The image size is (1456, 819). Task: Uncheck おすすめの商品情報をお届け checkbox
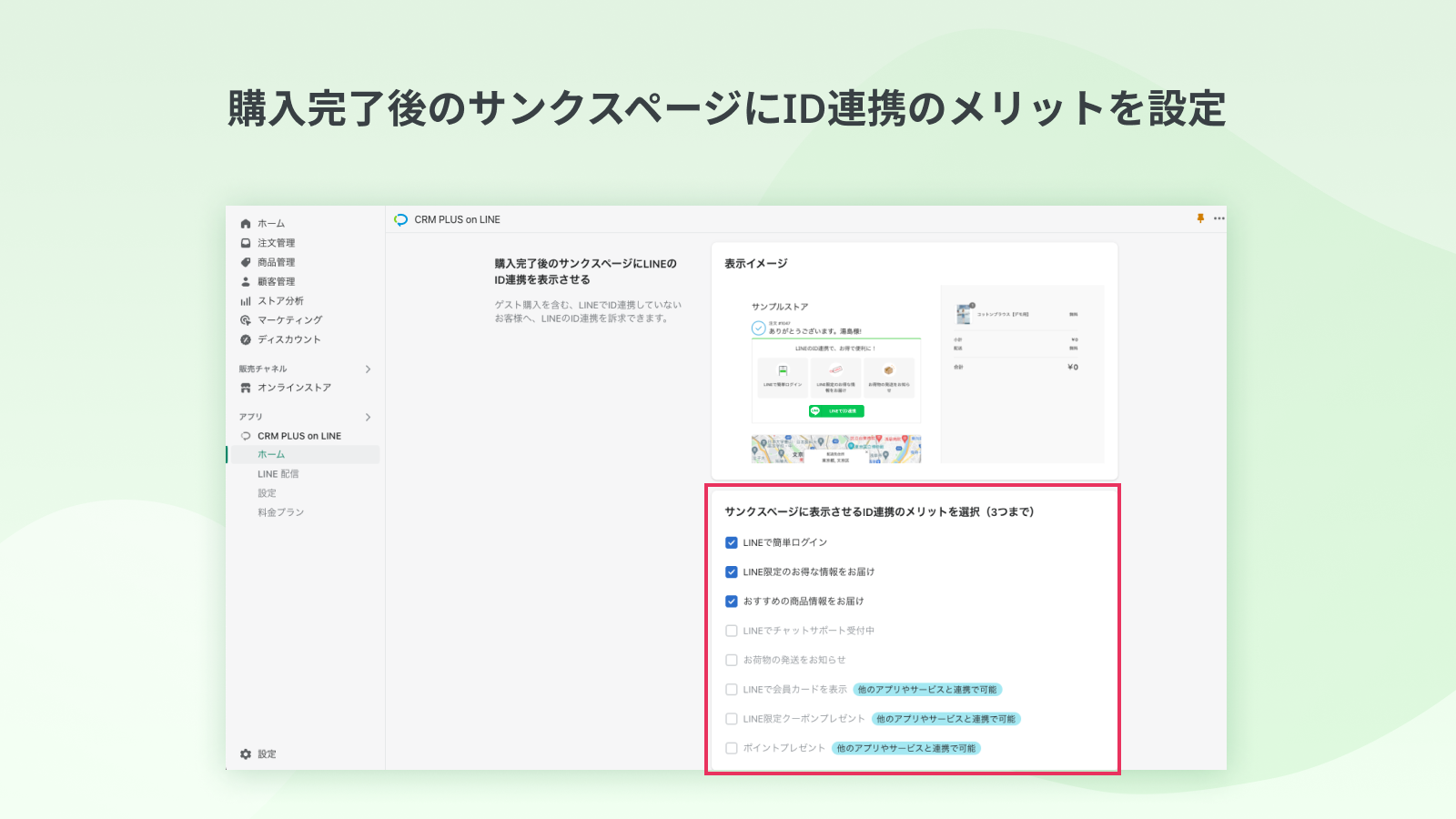pyautogui.click(x=732, y=602)
